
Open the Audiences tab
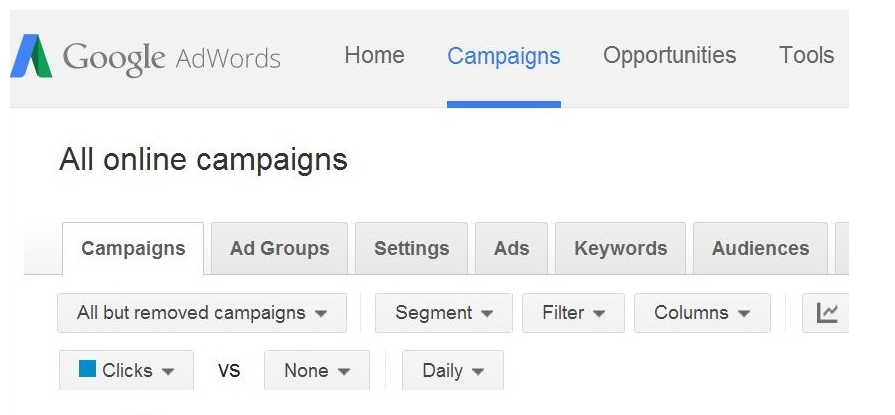tap(760, 249)
